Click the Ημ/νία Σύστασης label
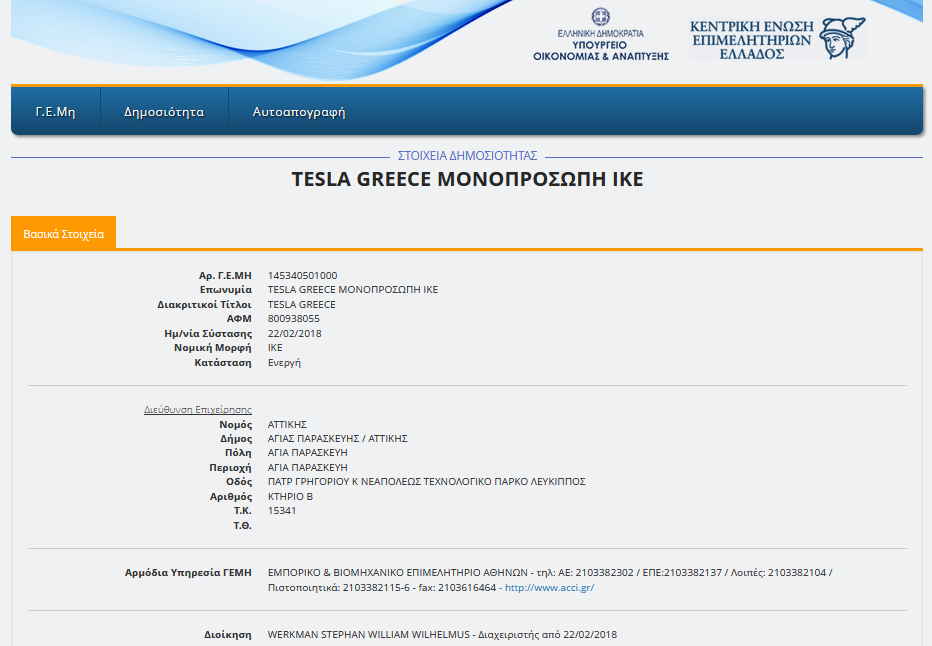This screenshot has width=932, height=646. [208, 333]
